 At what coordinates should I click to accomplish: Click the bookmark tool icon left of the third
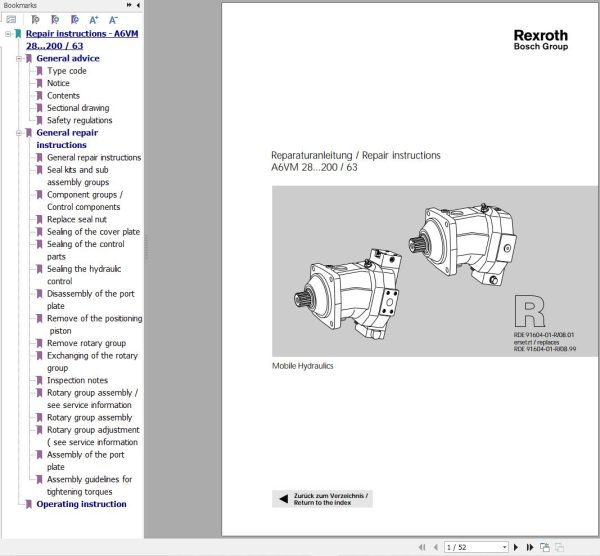pyautogui.click(x=55, y=20)
